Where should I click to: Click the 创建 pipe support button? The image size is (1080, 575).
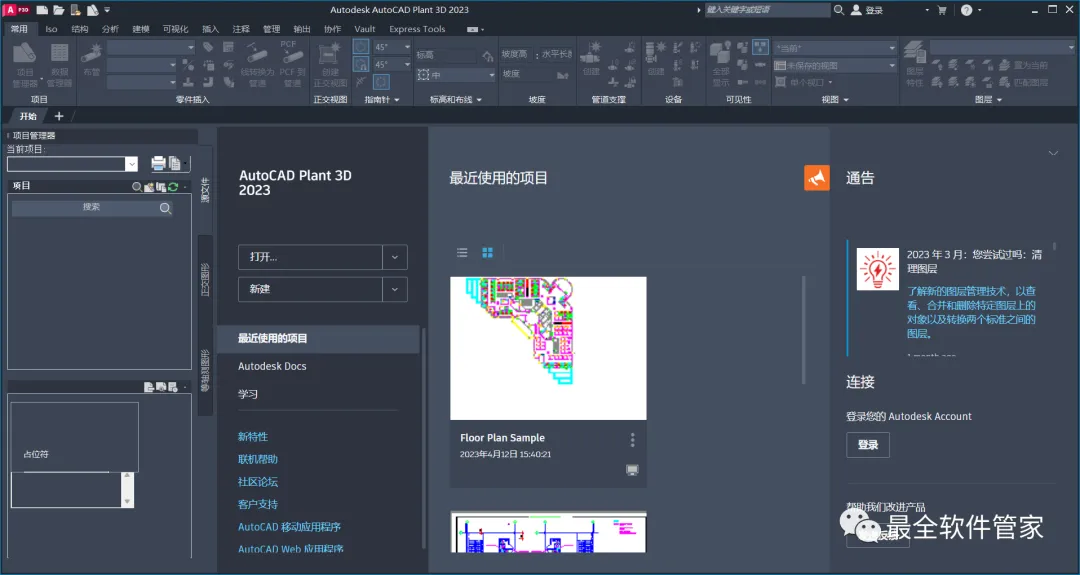point(591,59)
